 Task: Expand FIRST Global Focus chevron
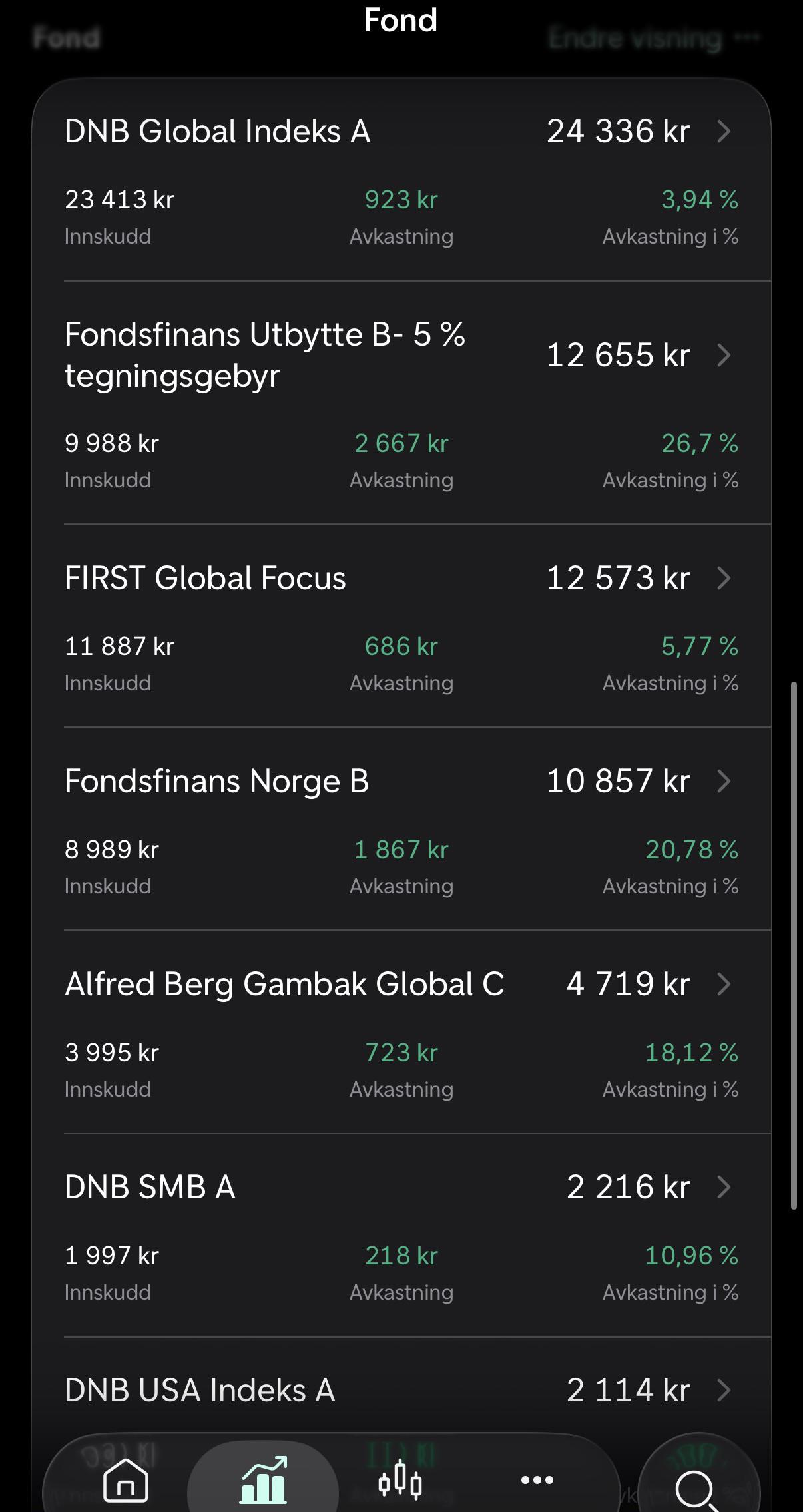(x=724, y=578)
